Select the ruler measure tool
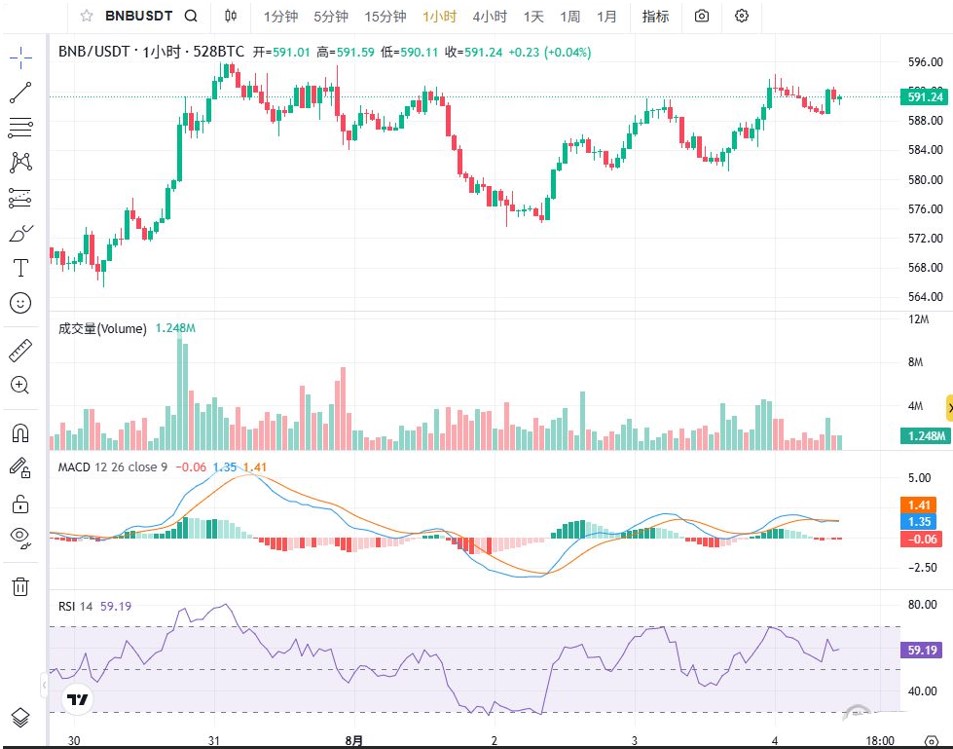953x749 pixels. point(20,351)
